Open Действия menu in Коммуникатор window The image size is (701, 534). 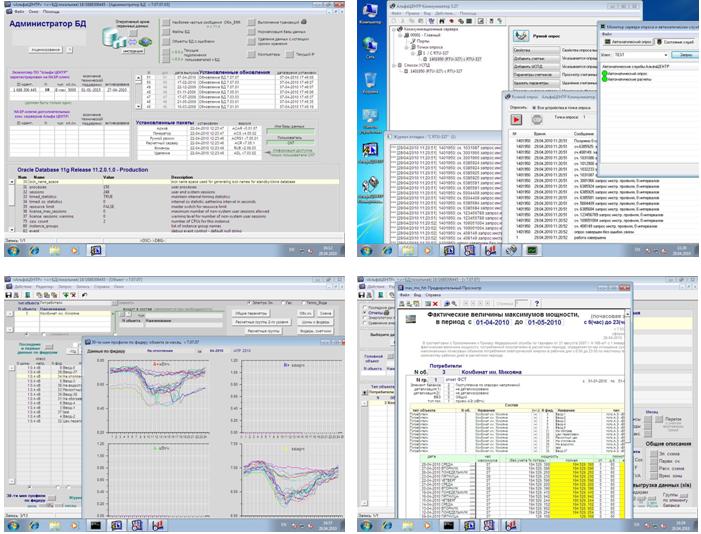(x=444, y=13)
